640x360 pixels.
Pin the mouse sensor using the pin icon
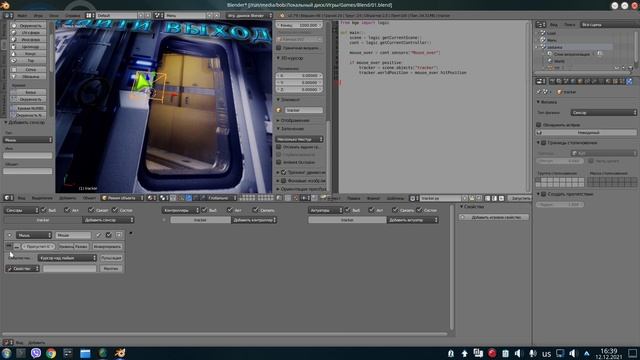coord(99,235)
